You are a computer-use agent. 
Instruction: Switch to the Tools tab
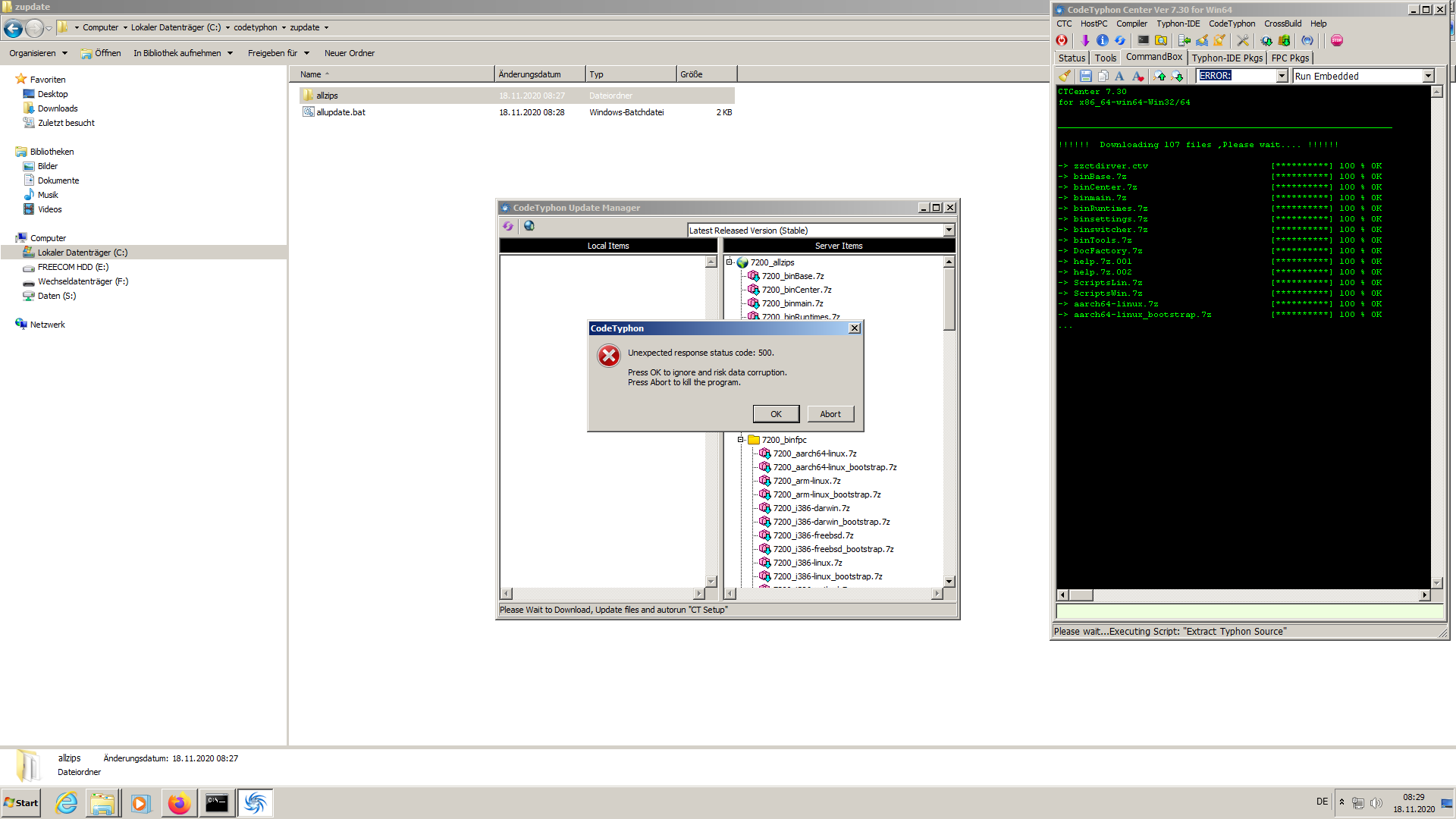point(1105,58)
